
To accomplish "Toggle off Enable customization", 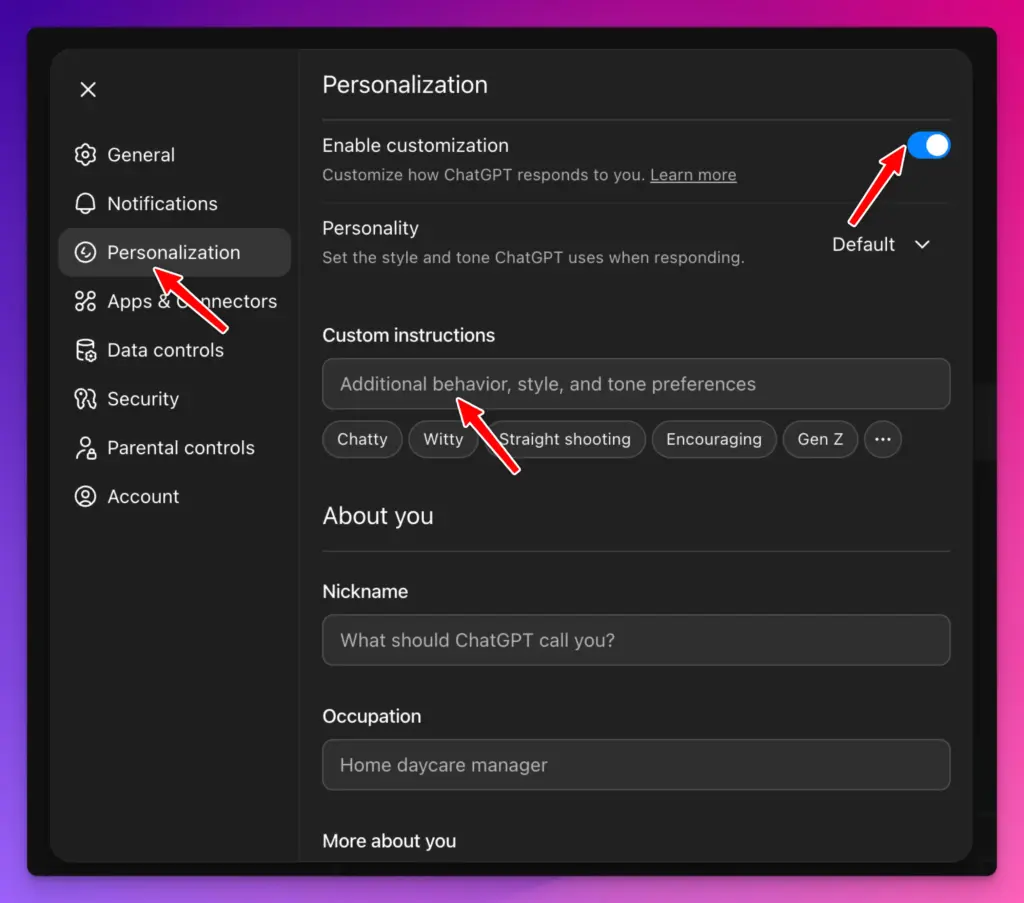I will coord(928,145).
